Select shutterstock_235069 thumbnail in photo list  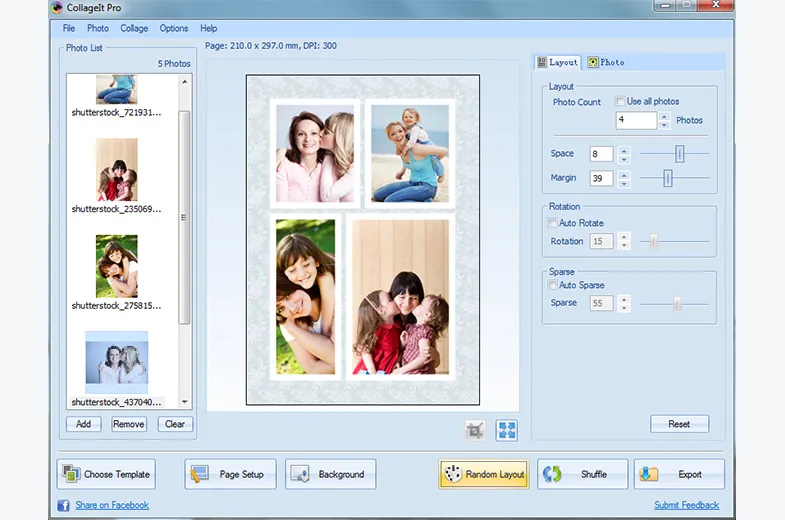(x=117, y=170)
